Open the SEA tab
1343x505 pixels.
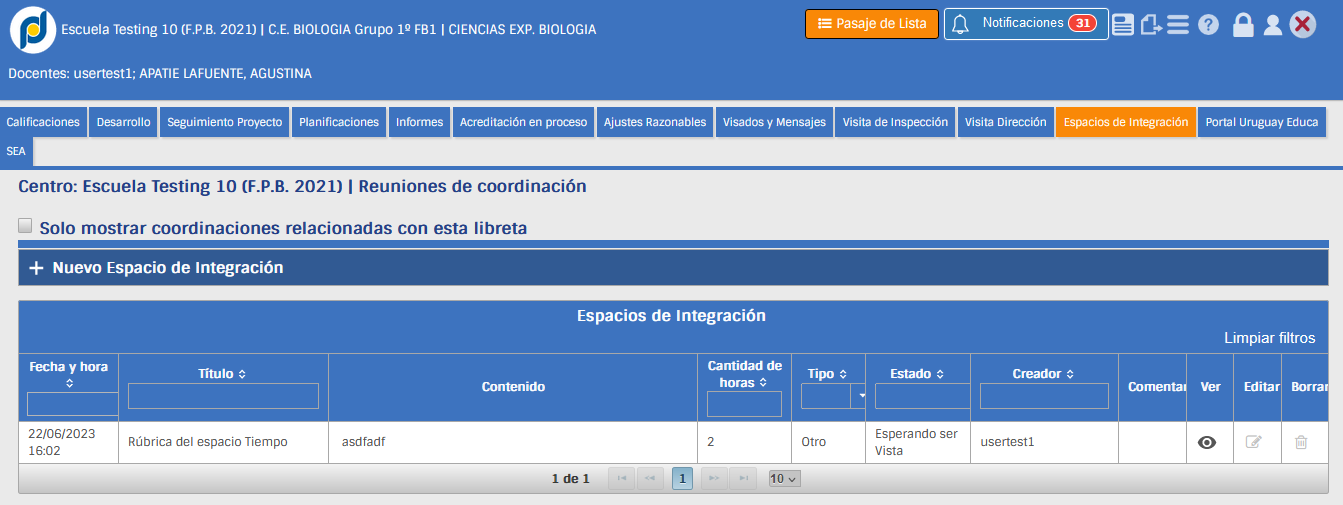pos(16,151)
